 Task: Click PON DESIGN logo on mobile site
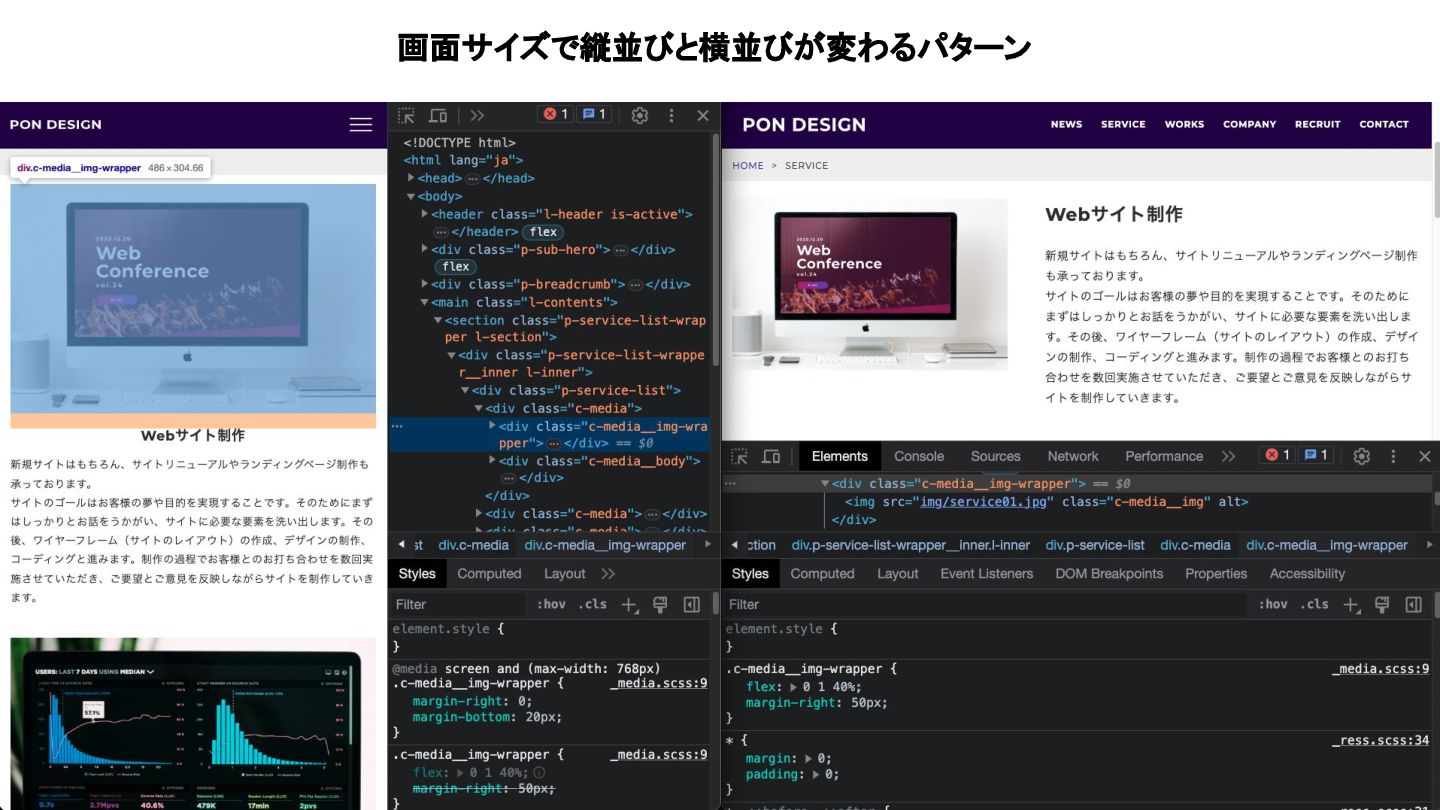(x=56, y=124)
